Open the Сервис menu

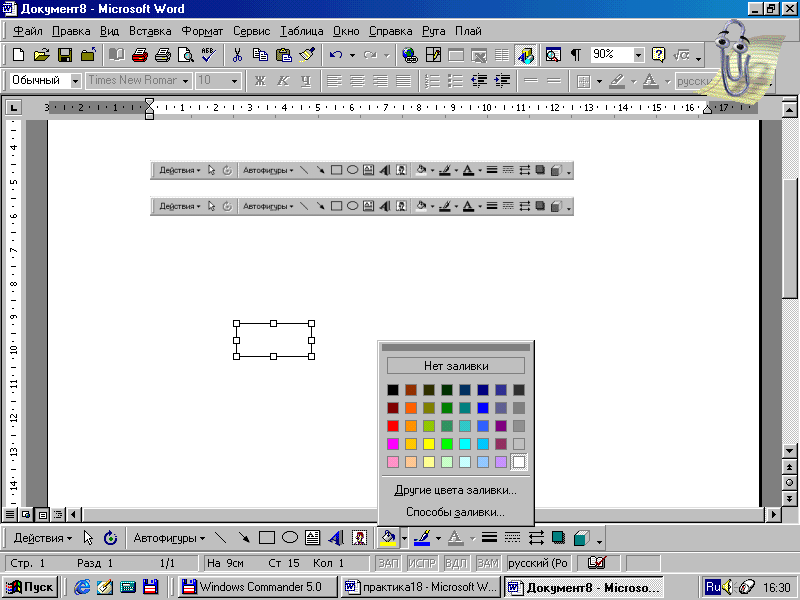[252, 31]
